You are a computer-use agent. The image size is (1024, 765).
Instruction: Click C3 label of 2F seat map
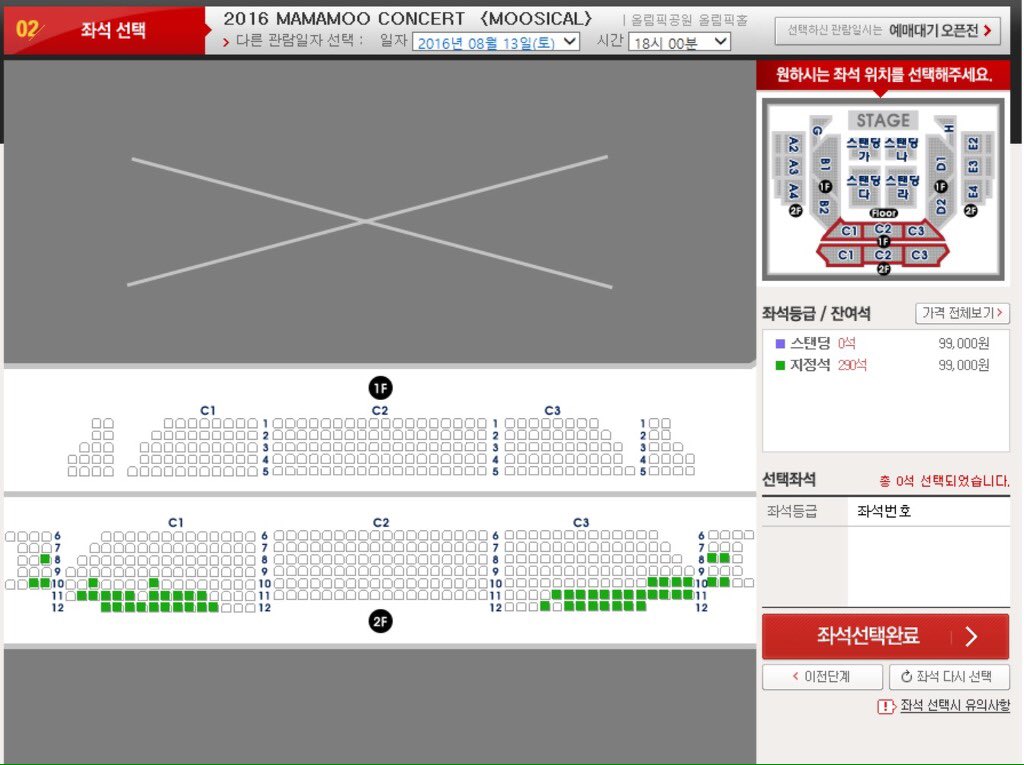point(581,523)
